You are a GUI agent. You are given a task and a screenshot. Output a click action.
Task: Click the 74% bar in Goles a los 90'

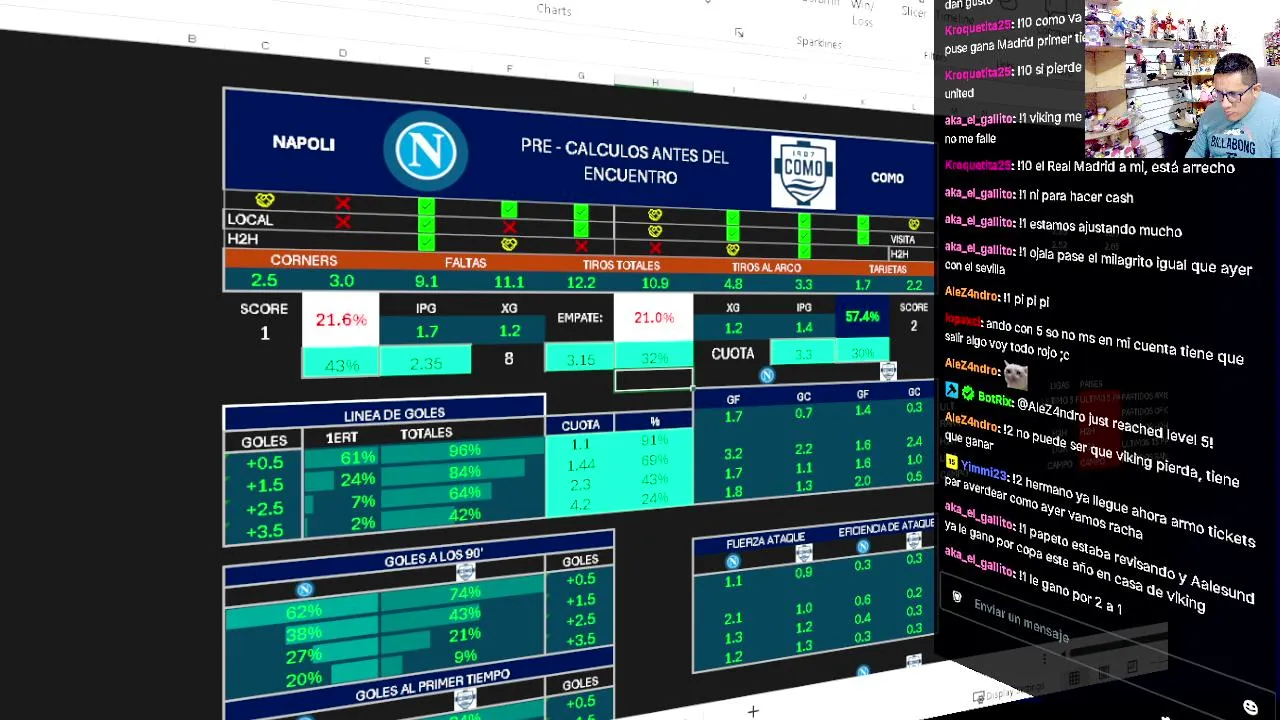click(464, 593)
